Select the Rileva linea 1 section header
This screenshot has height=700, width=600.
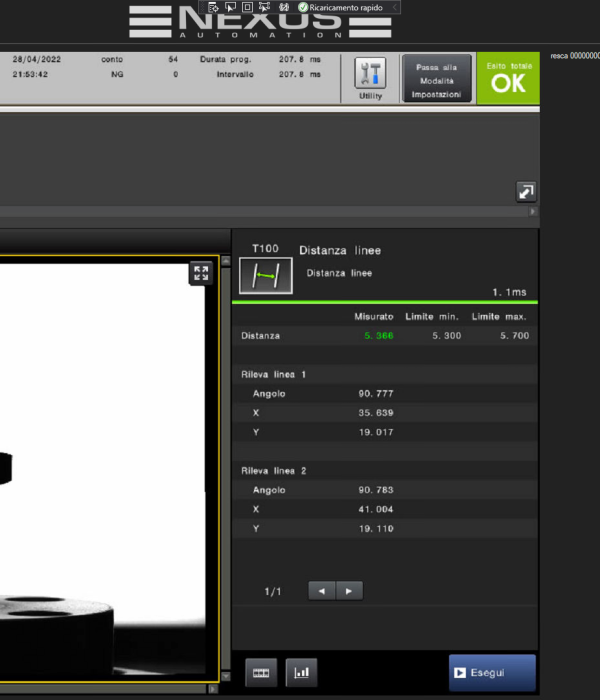point(274,374)
